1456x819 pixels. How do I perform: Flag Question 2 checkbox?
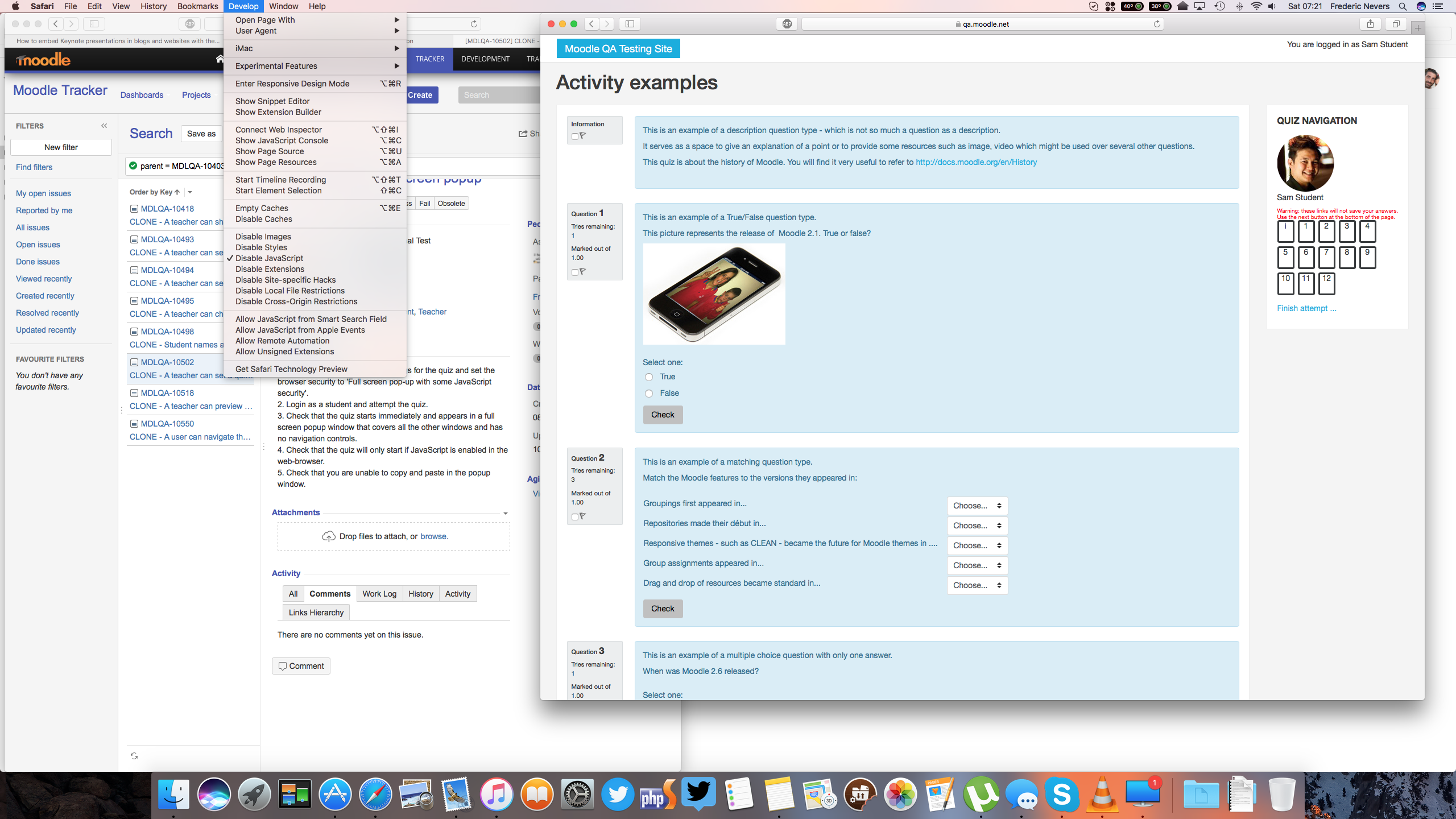tap(575, 517)
